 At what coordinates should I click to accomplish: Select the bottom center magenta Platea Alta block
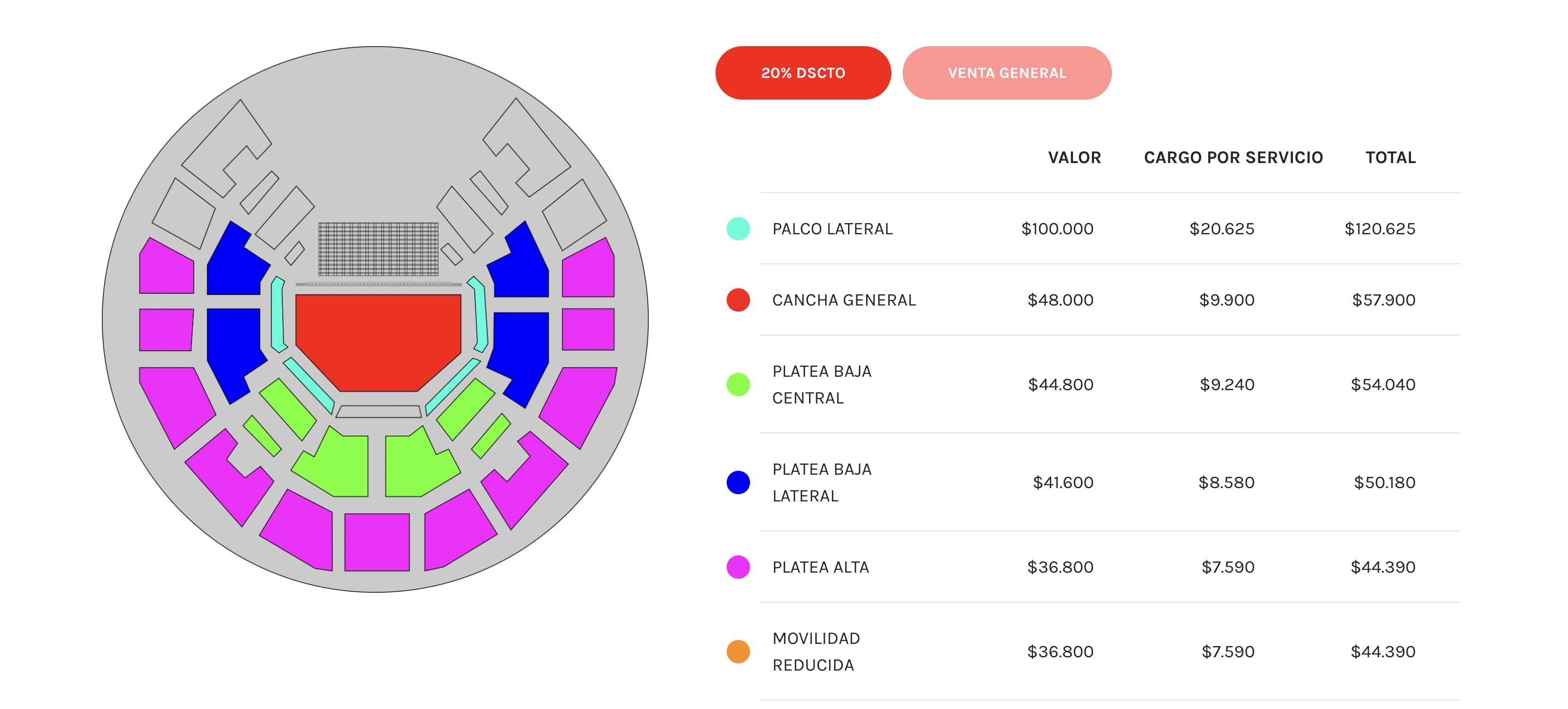point(377,541)
